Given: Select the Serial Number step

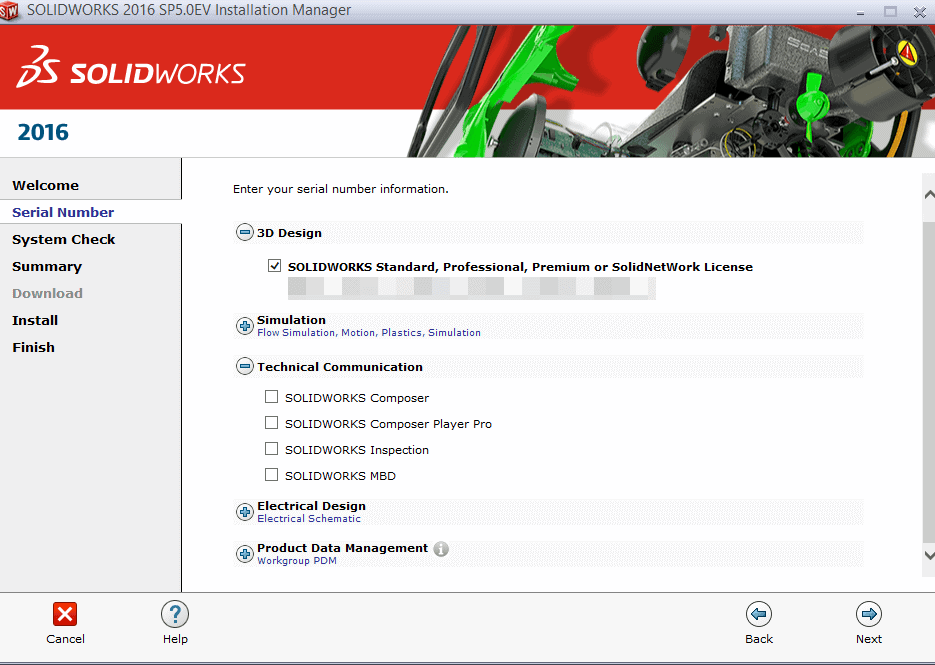Looking at the screenshot, I should click(x=63, y=212).
